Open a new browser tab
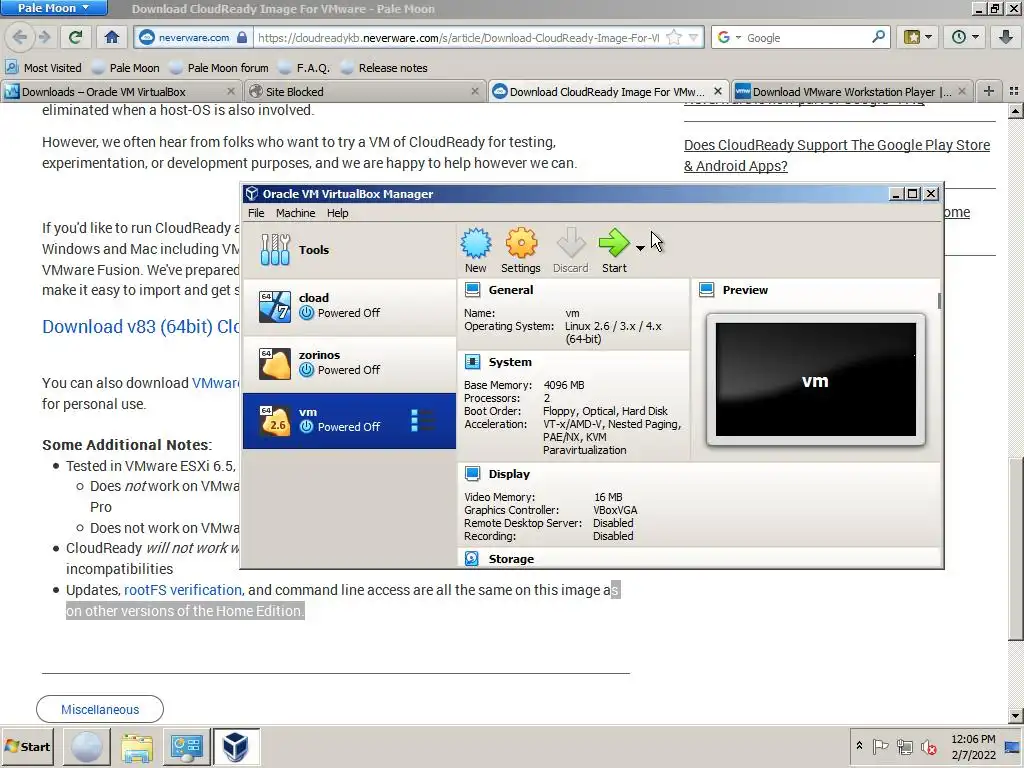The image size is (1024, 768). (989, 91)
